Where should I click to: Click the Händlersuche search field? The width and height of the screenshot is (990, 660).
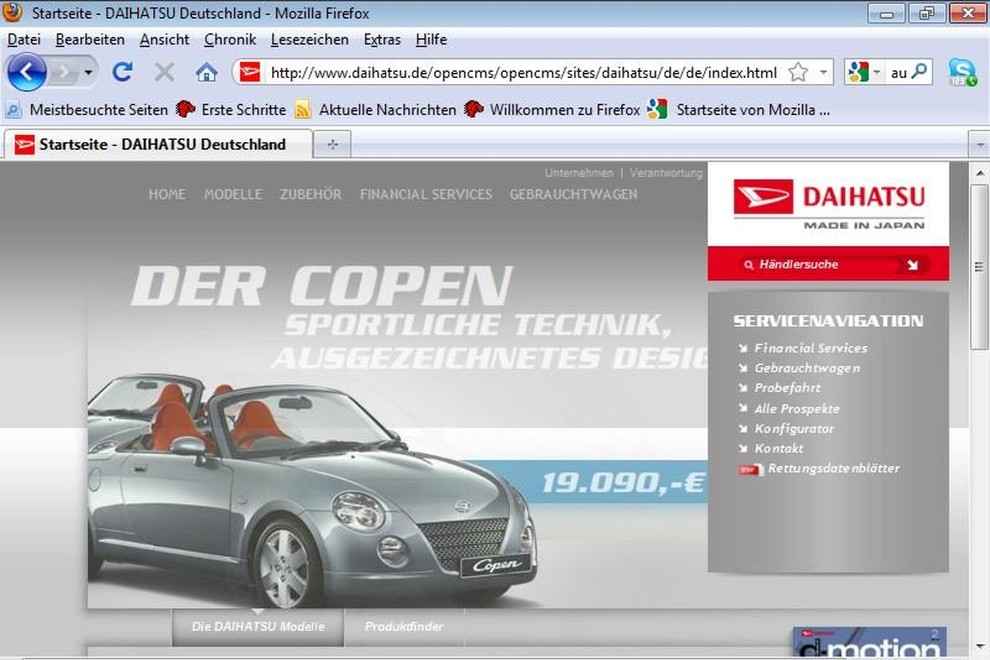(821, 265)
